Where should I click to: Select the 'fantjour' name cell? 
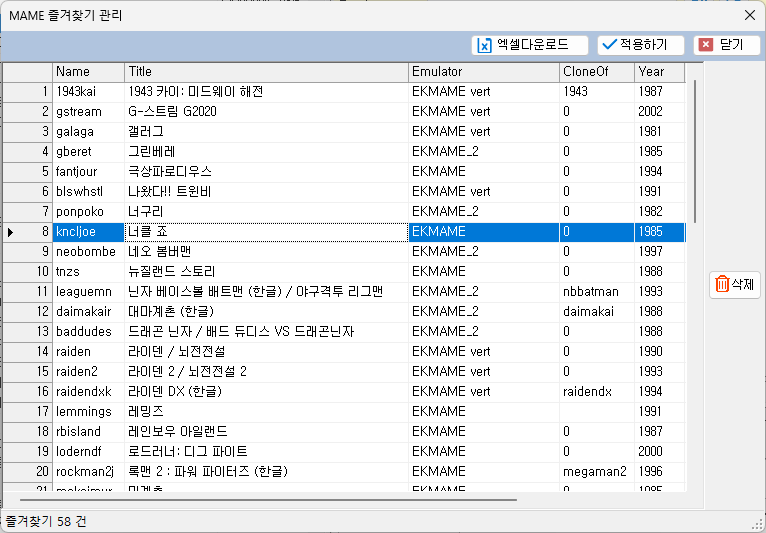(x=88, y=172)
